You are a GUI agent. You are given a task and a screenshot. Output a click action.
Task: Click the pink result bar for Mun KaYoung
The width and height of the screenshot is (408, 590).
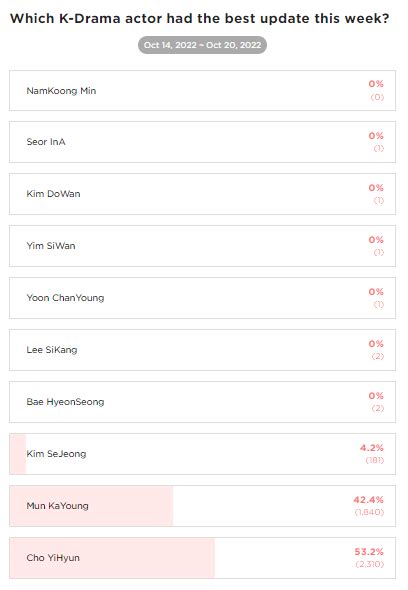pos(91,505)
